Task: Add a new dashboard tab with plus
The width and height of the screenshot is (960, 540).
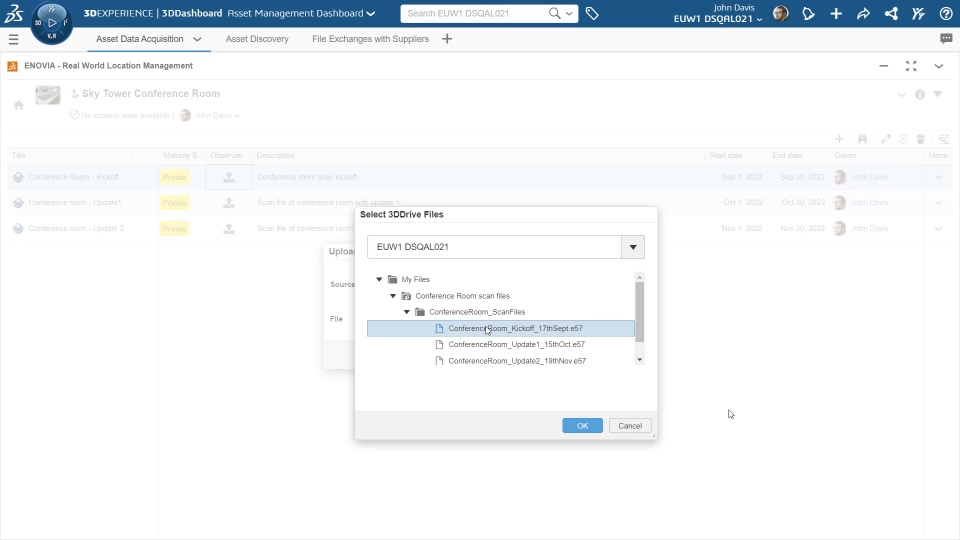Action: (x=447, y=39)
